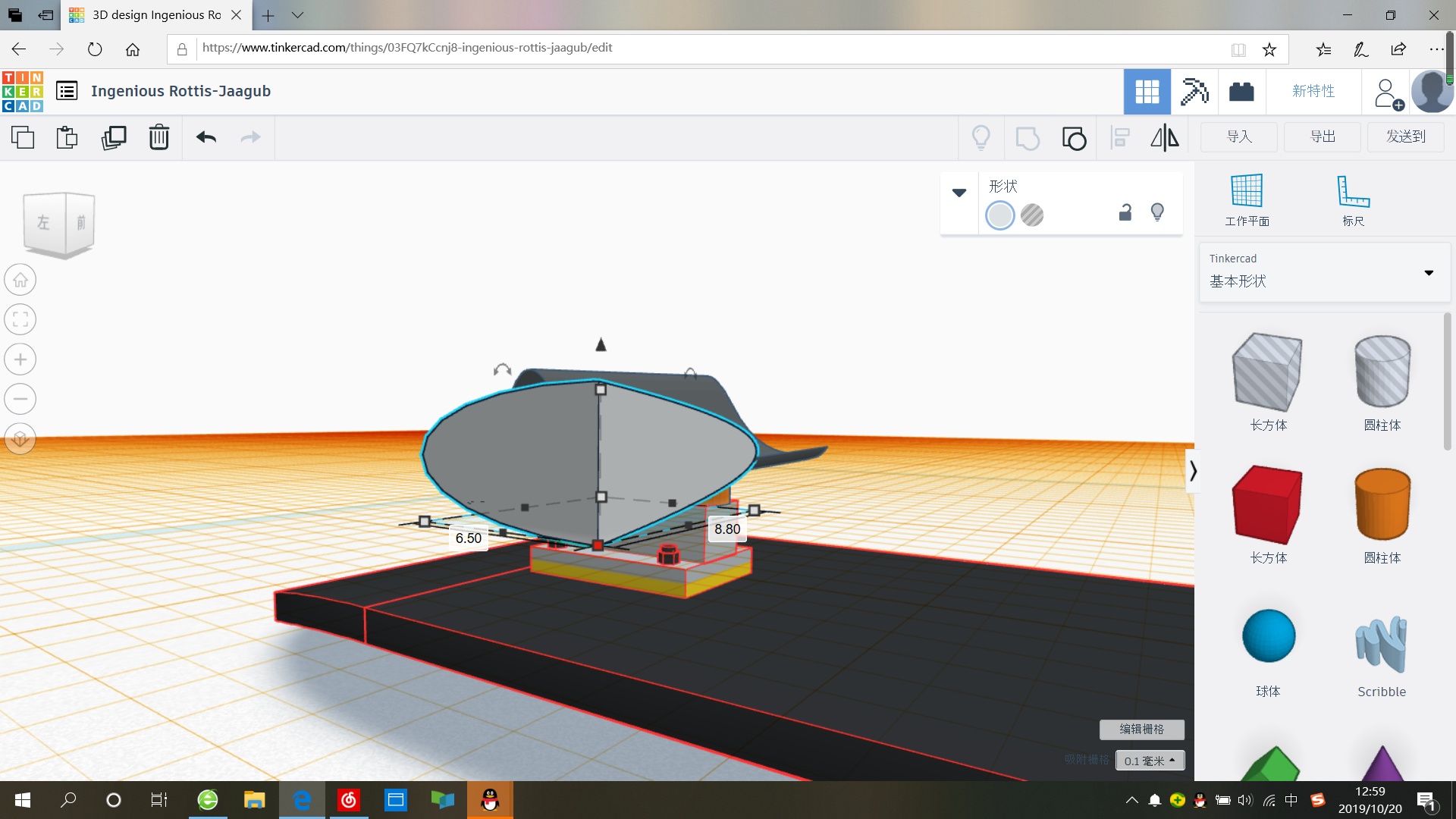Image resolution: width=1456 pixels, height=819 pixels.
Task: Click the 6.50 dimension value
Action: pos(469,538)
